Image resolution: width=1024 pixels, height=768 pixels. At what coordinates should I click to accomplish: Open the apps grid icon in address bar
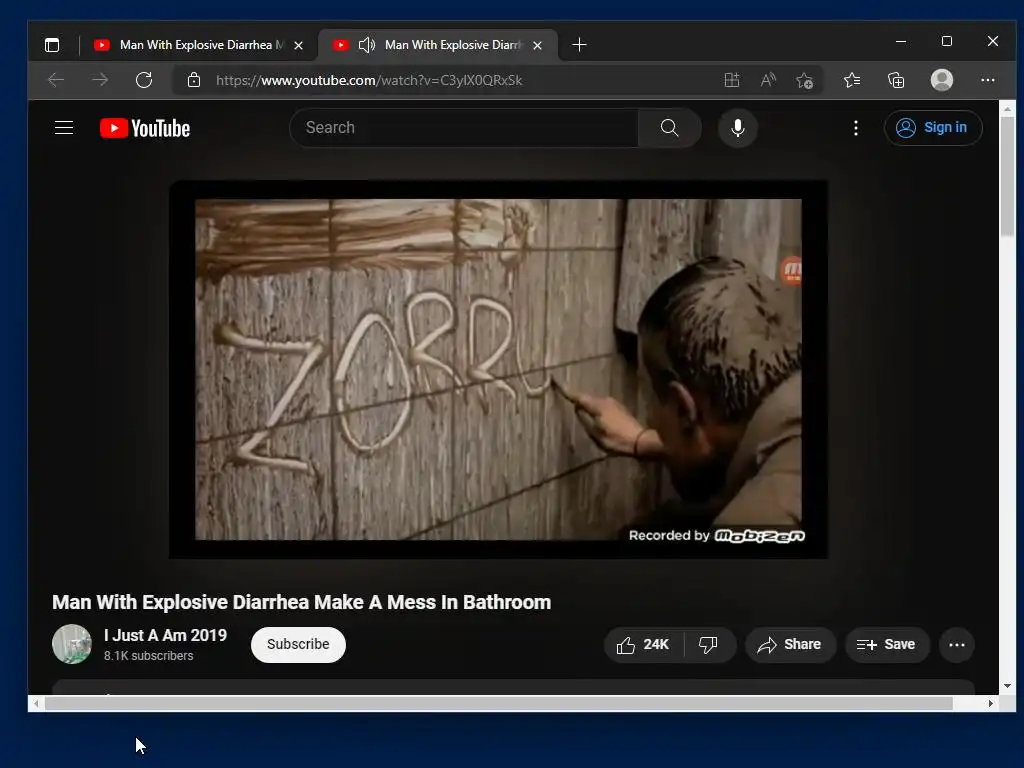pos(731,80)
